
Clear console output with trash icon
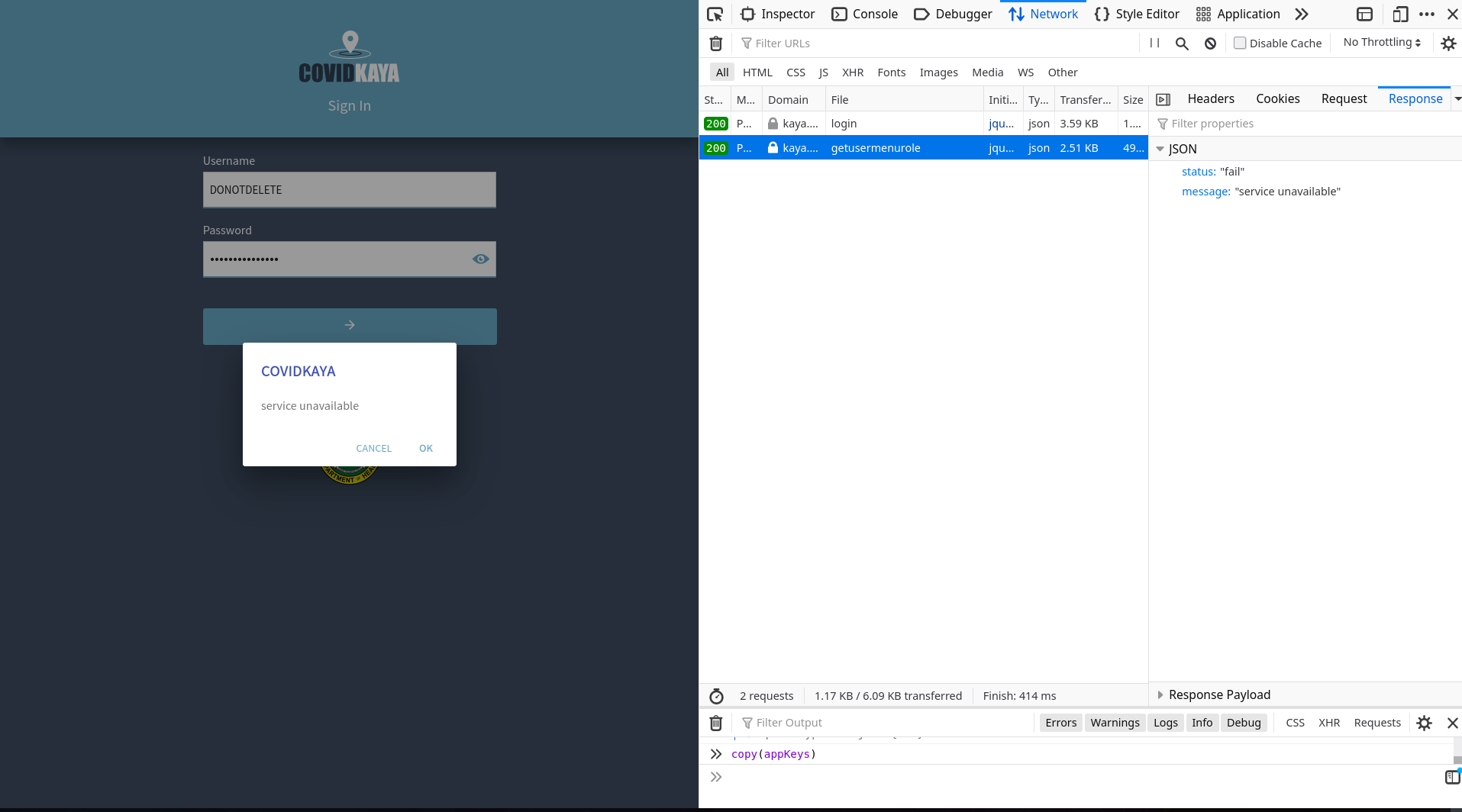[715, 723]
